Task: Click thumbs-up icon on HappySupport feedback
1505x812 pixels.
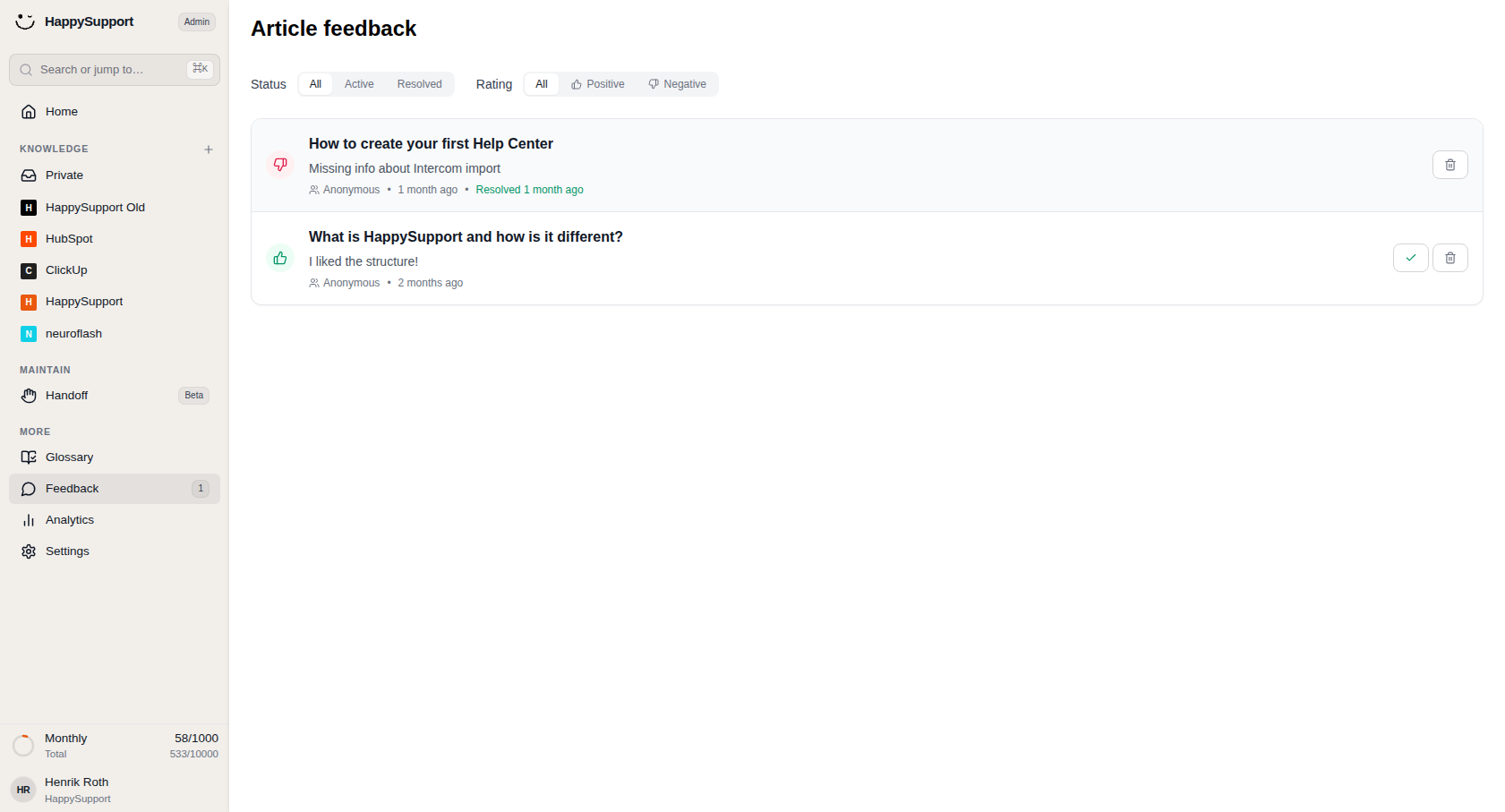Action: (280, 258)
